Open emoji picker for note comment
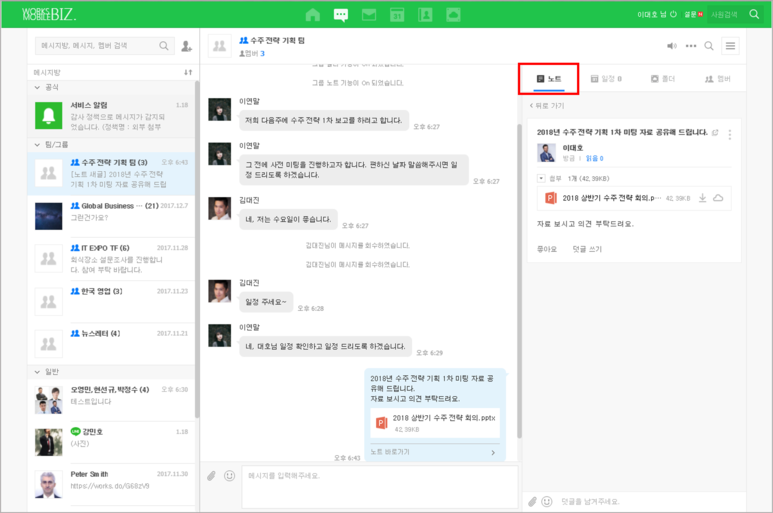This screenshot has height=513, width=773. click(x=547, y=502)
